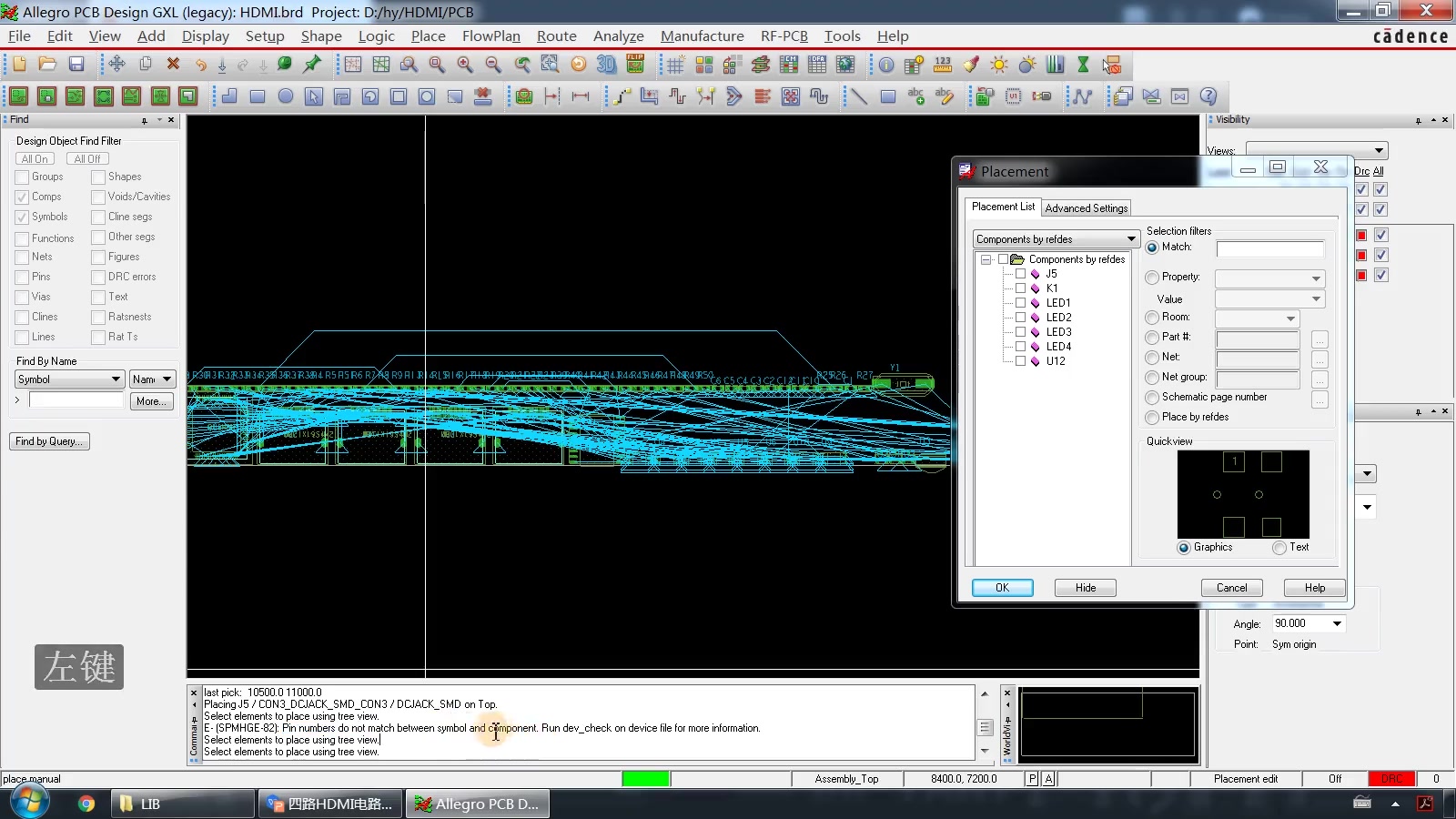1456x819 pixels.
Task: Click the Edit Text abc pencil icon
Action: pos(944,96)
